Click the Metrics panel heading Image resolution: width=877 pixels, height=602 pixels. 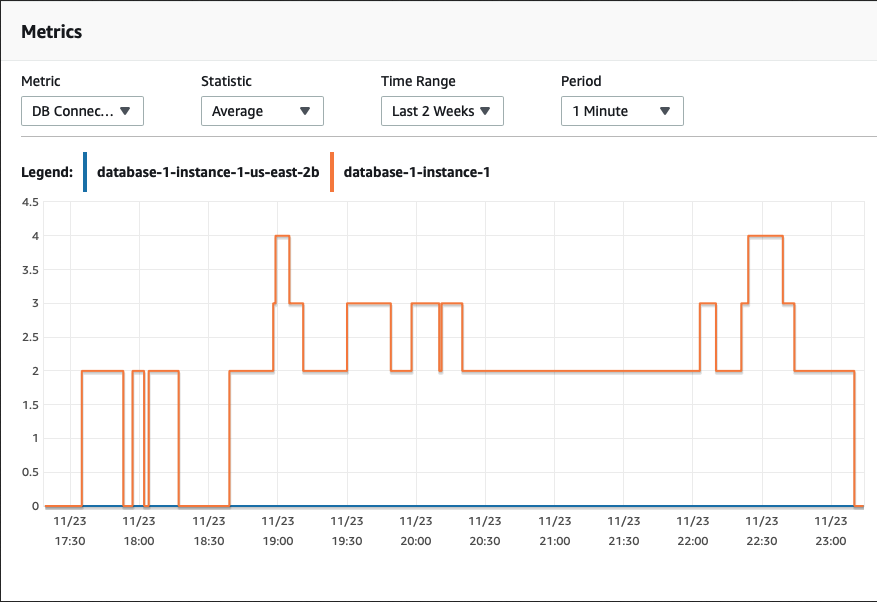(51, 32)
